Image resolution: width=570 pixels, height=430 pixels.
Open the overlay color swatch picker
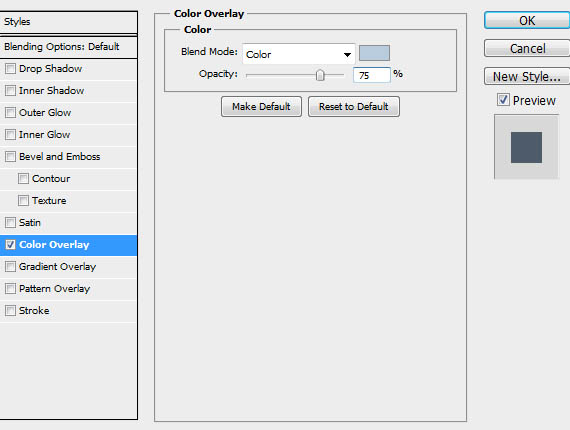[374, 53]
